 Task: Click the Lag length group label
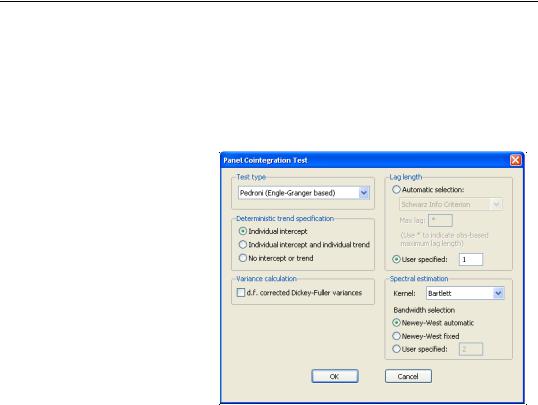click(406, 177)
